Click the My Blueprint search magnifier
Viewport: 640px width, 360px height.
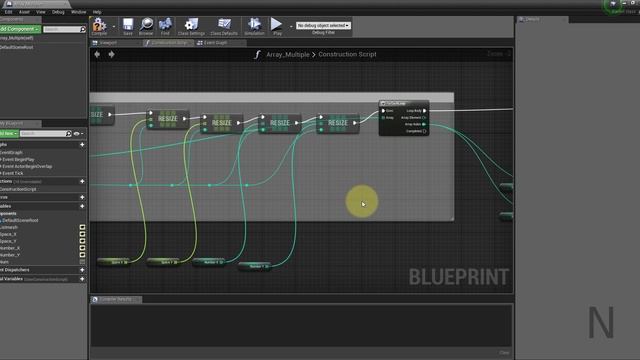68,133
